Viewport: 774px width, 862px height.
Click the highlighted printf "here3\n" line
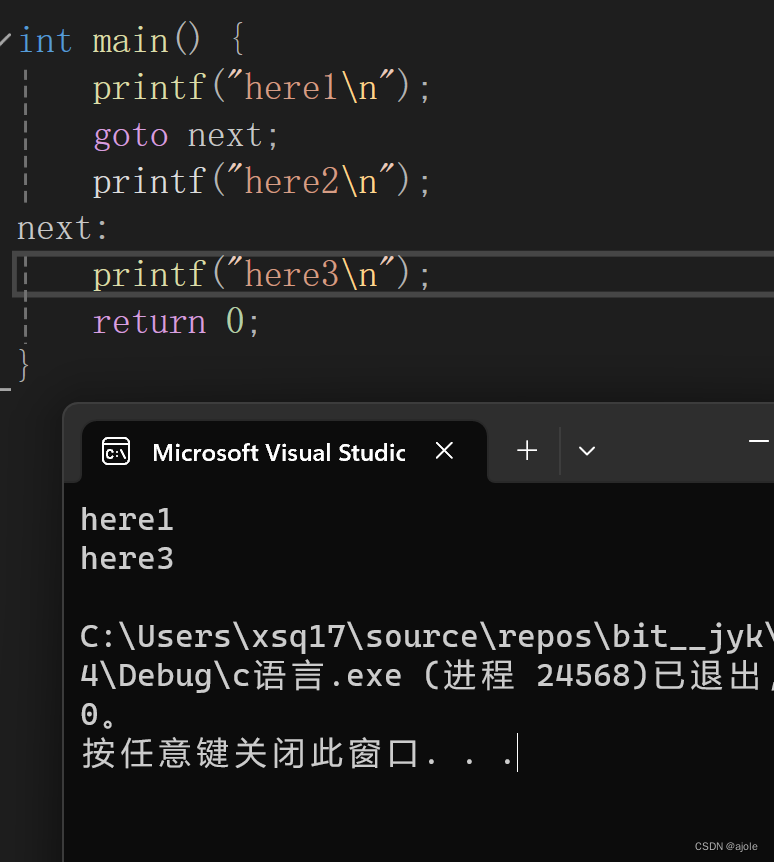point(393,274)
